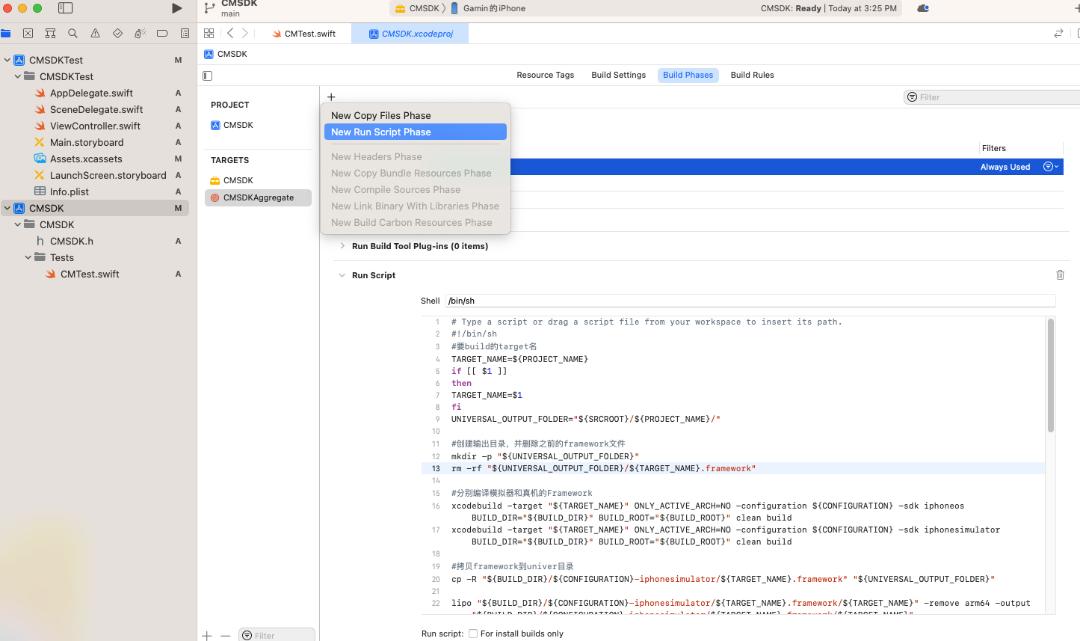Open the Build Rules tab
Screen dimensions: 1080x641
752,75
